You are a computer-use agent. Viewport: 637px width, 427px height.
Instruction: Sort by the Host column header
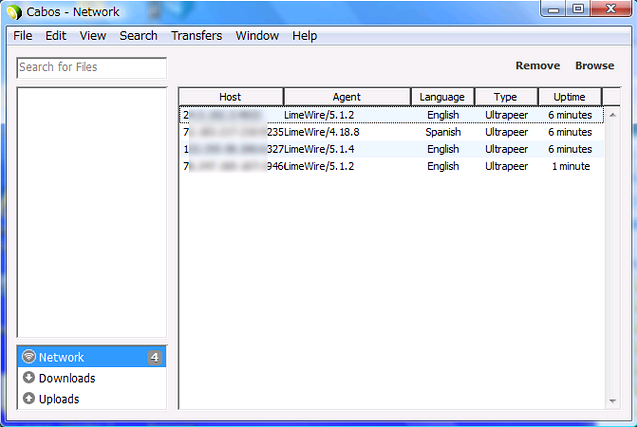pos(231,97)
